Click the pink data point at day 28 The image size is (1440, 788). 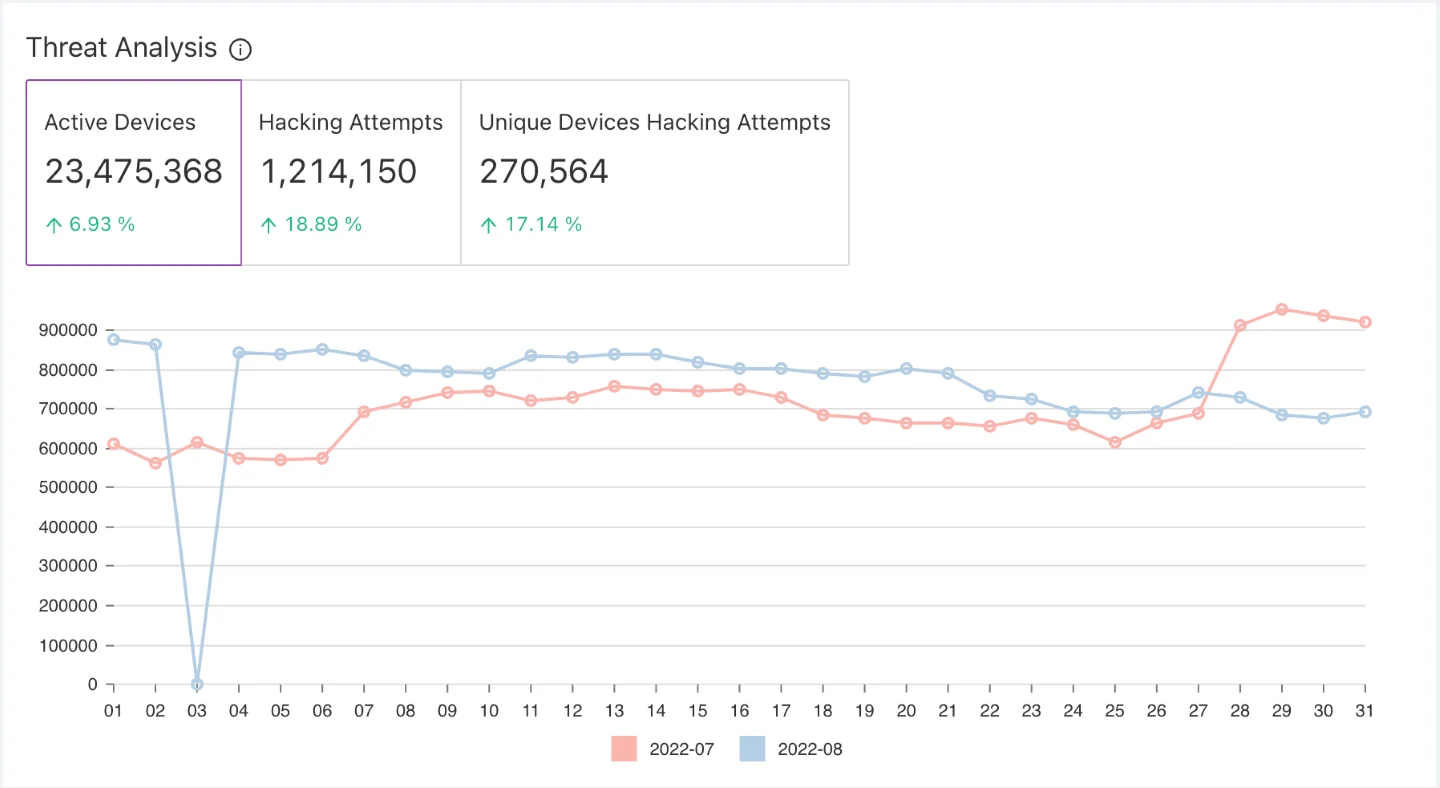tap(1240, 325)
